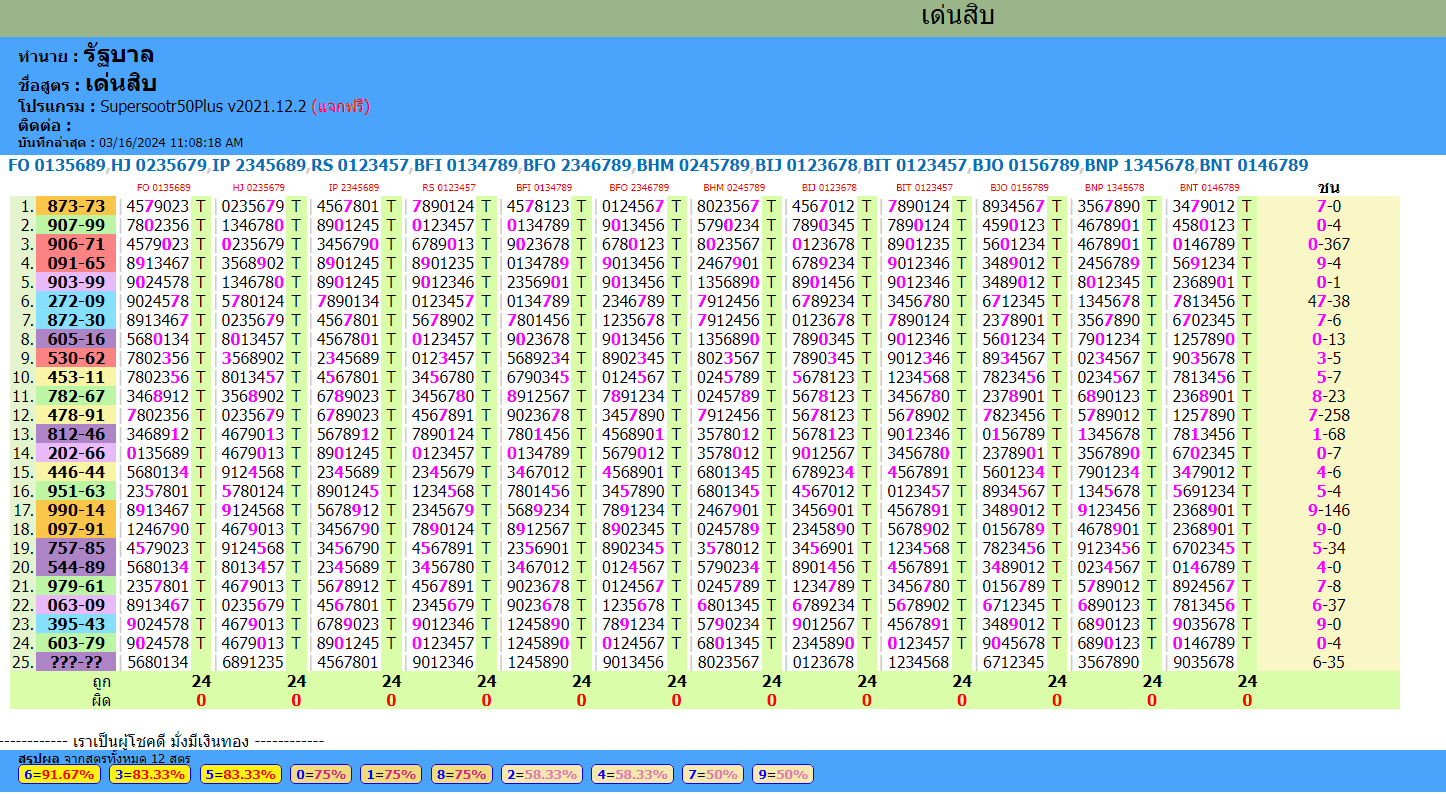Select the large blue IP 2345689 formula heading

(259, 166)
